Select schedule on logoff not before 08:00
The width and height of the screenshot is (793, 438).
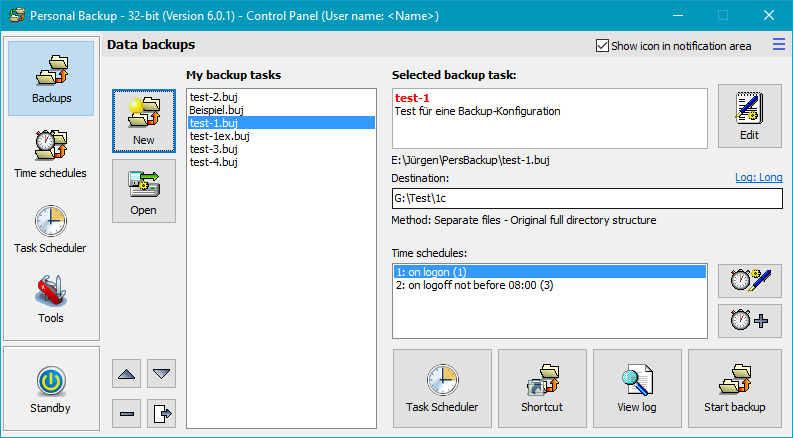pos(474,285)
